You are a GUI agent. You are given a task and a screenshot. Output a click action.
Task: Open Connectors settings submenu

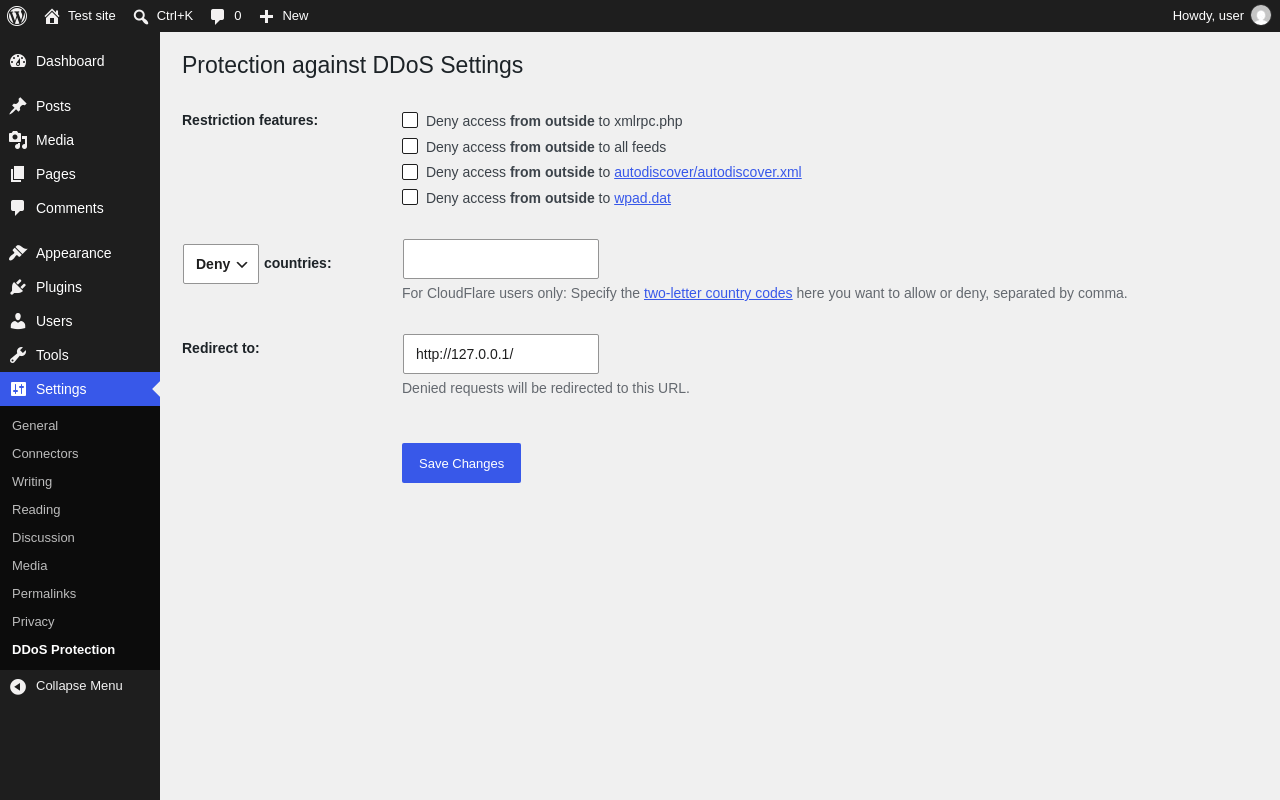click(x=45, y=453)
